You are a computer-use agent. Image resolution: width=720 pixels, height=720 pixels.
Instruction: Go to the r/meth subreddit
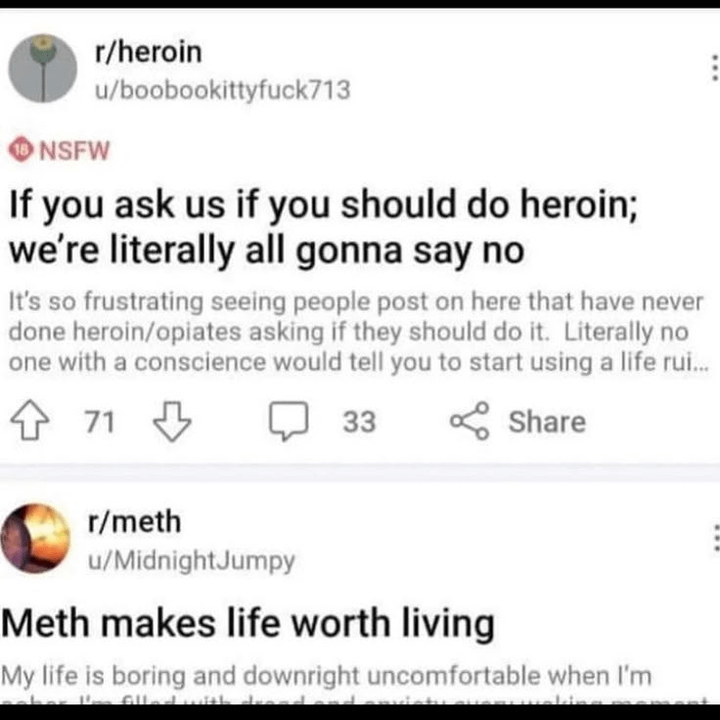[x=135, y=521]
